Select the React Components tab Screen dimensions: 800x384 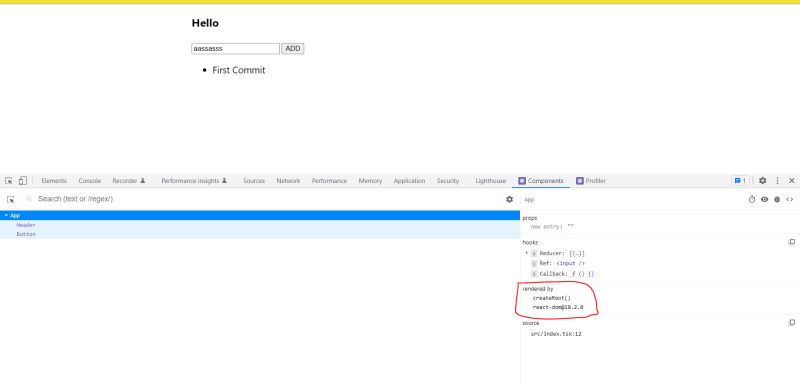(x=541, y=181)
